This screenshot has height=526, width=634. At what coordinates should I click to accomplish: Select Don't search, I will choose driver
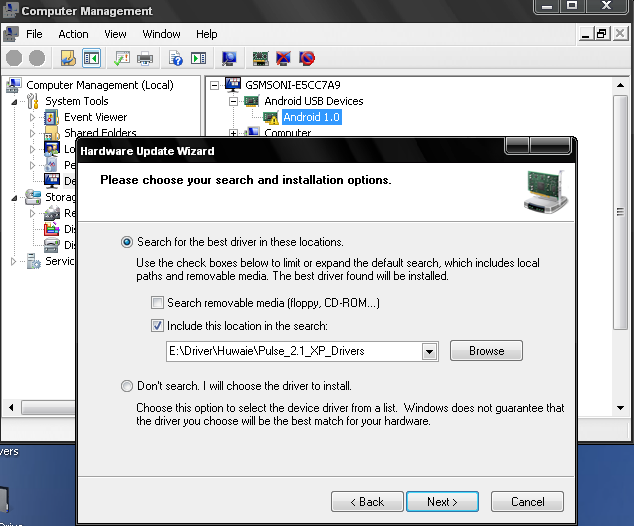127,386
